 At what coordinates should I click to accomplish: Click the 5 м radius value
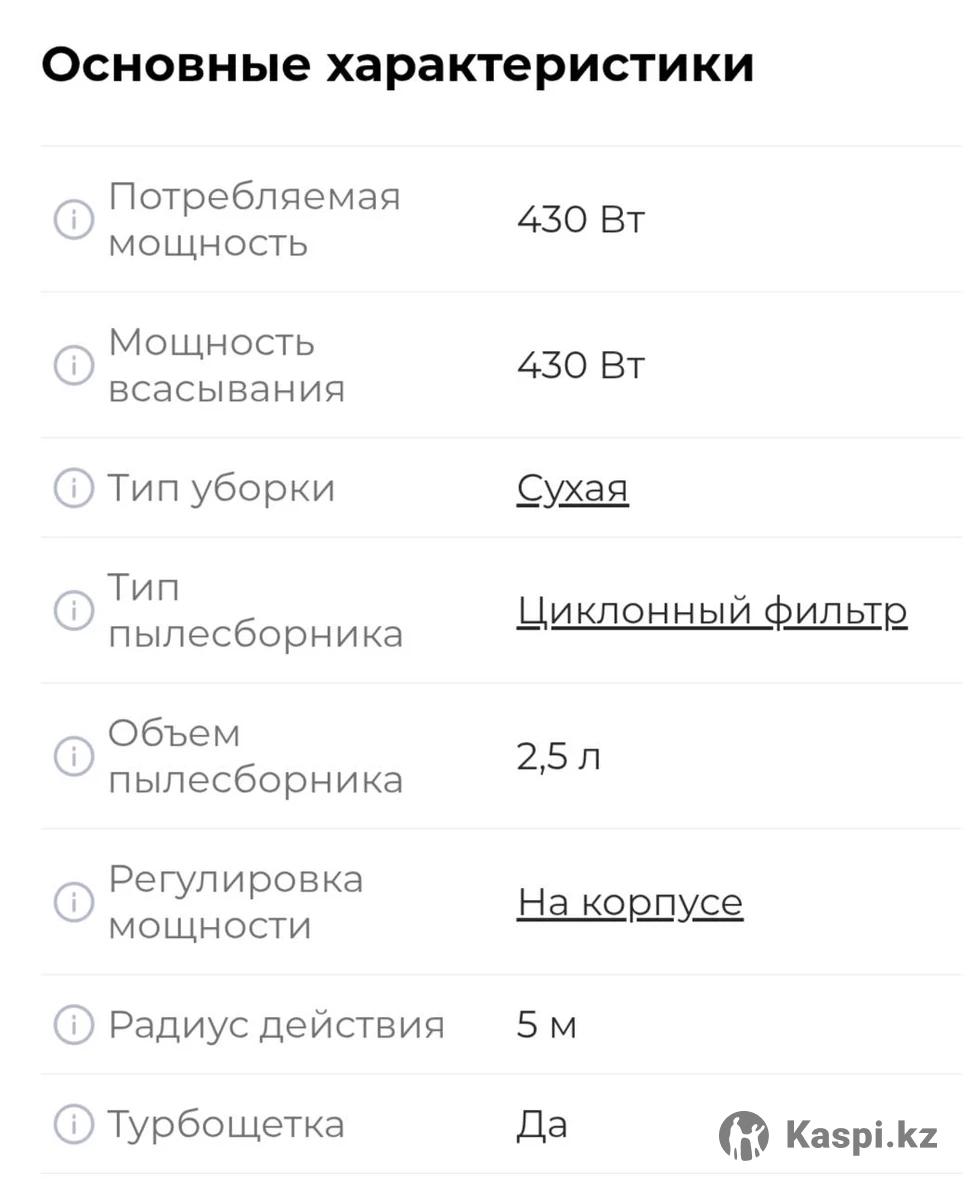546,1025
